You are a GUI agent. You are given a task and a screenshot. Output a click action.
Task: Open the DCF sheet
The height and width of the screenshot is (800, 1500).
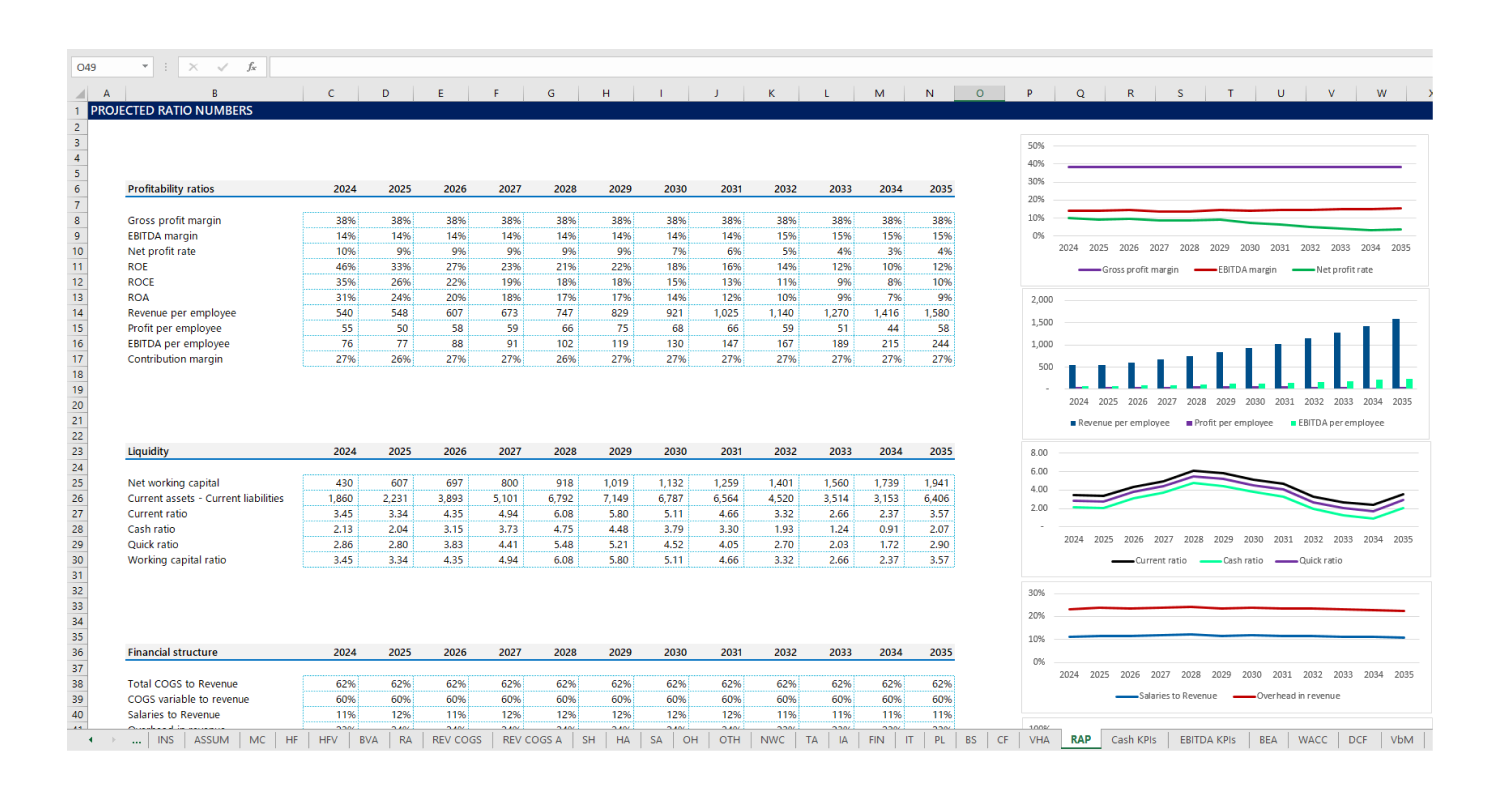point(1360,740)
